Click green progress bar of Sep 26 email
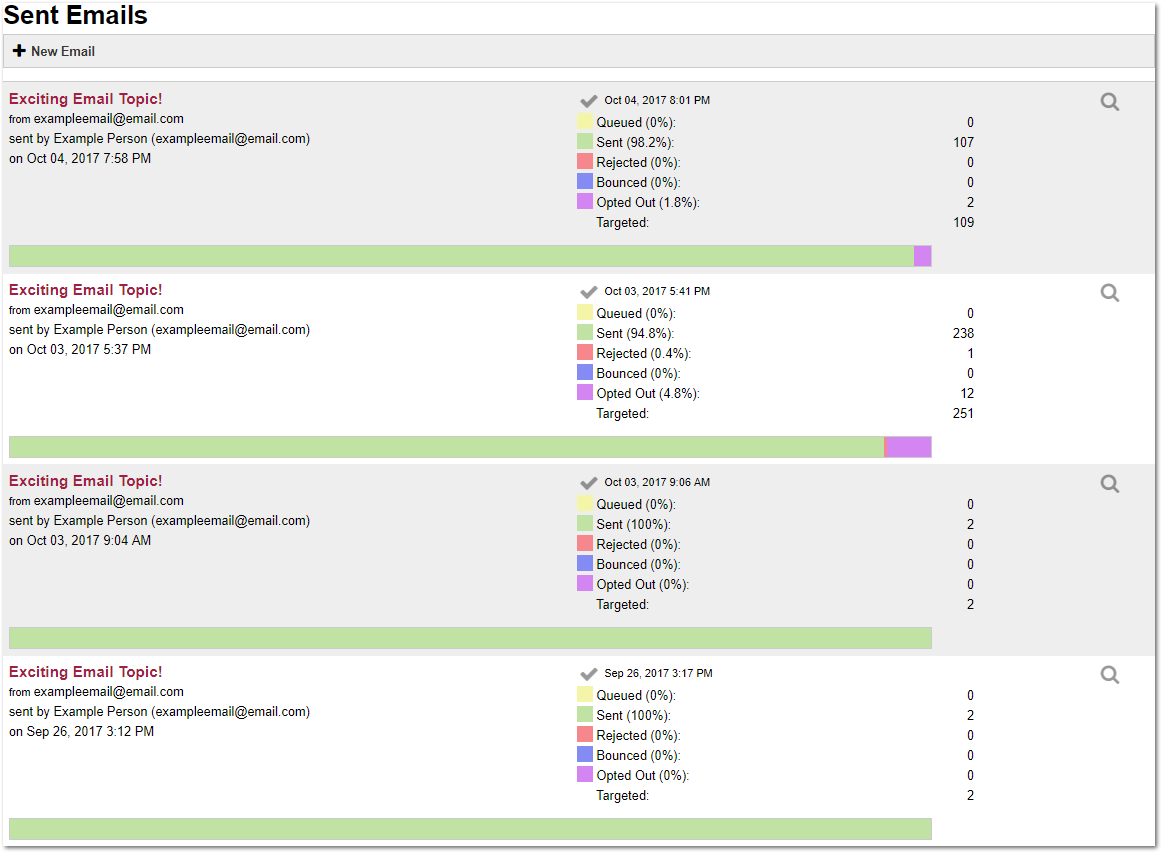Image resolution: width=1162 pixels, height=853 pixels. coord(470,829)
